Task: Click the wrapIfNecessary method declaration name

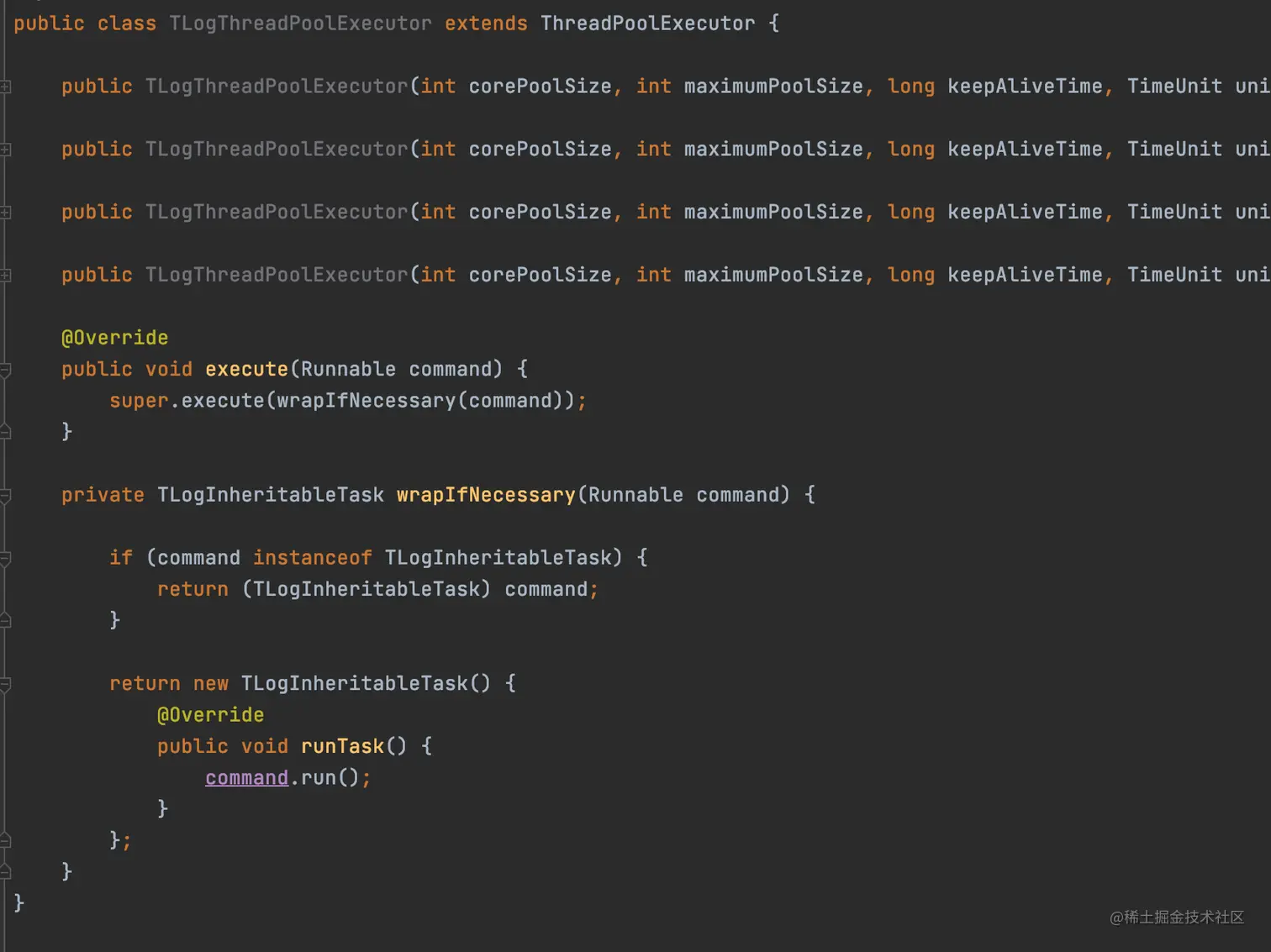Action: point(486,495)
